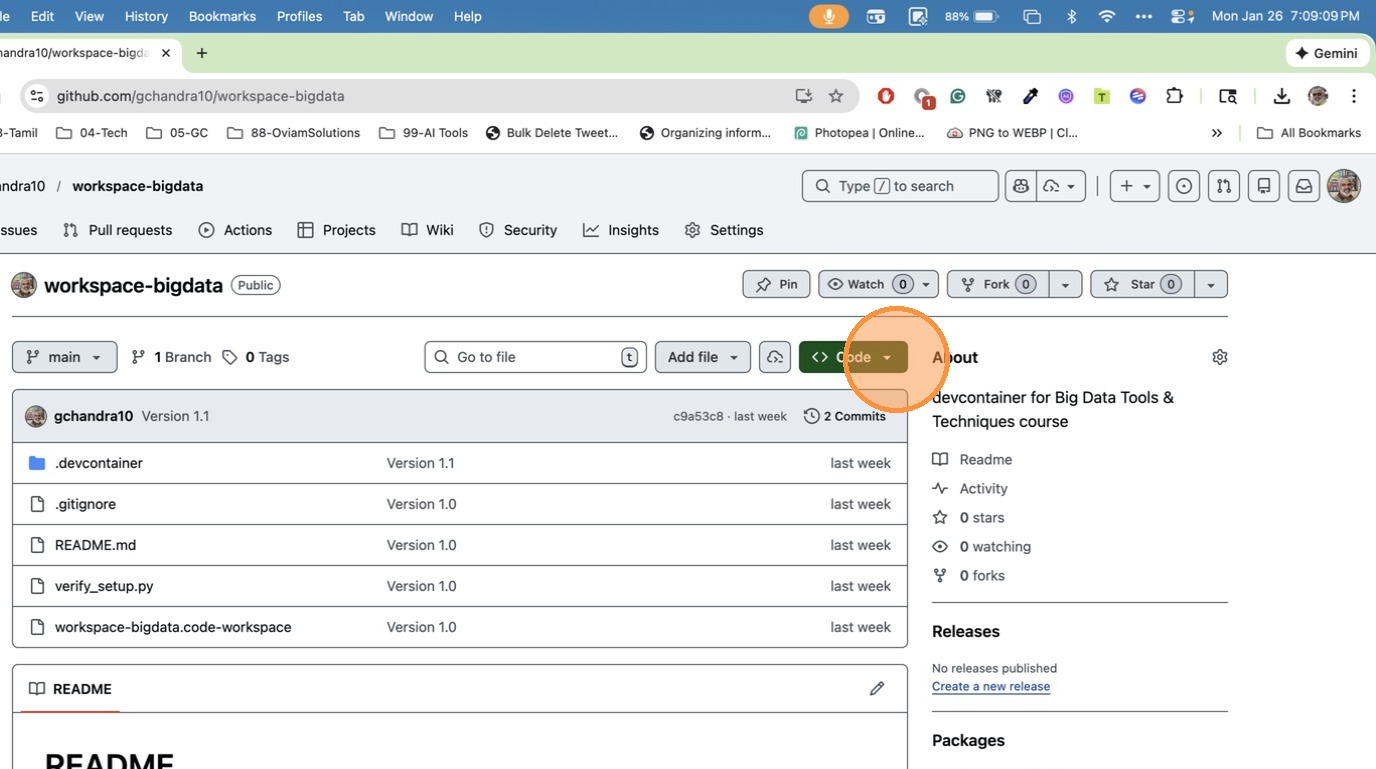Open the Add file dropdown
The image size is (1376, 769).
(702, 357)
